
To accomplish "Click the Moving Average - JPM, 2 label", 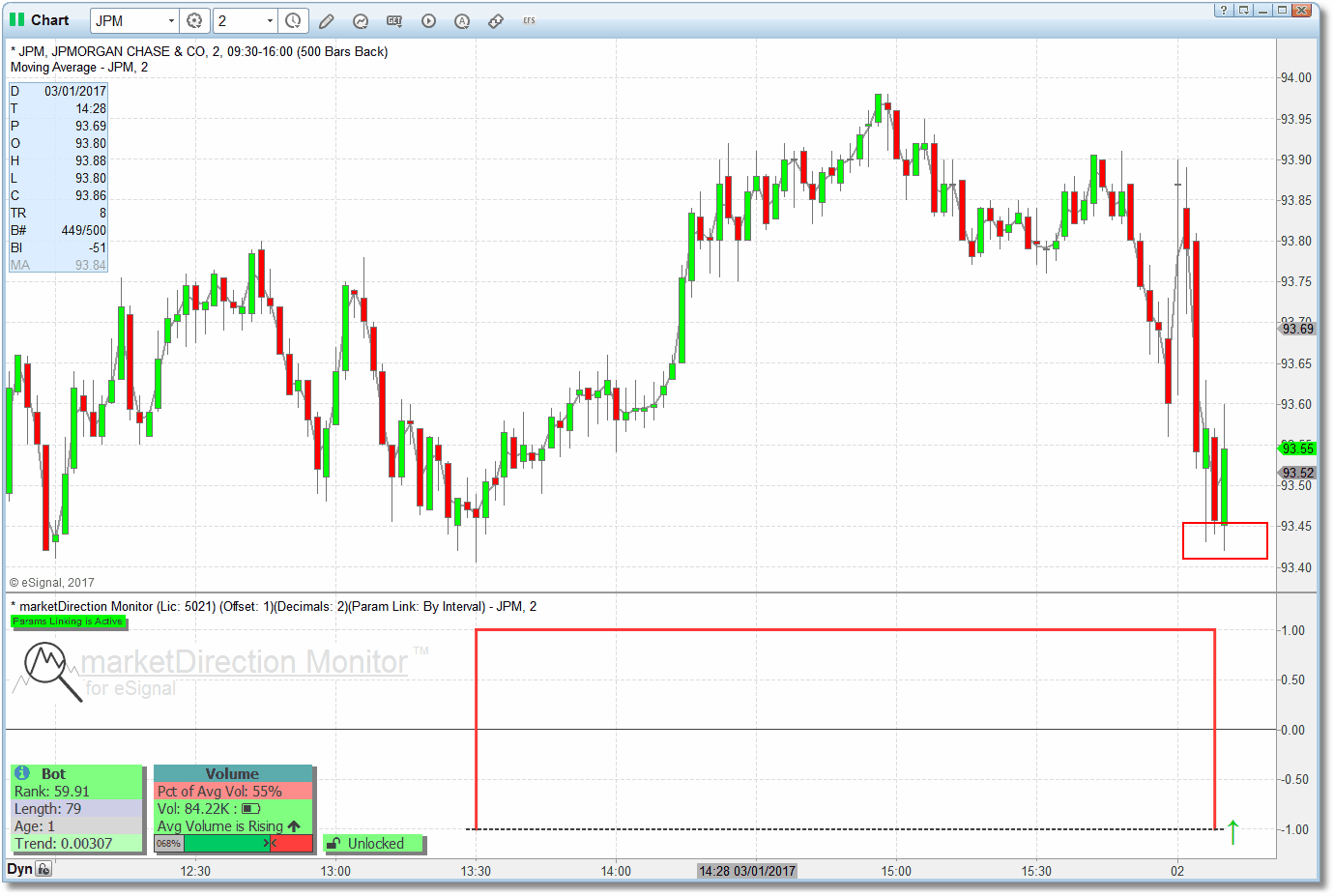I will point(79,68).
